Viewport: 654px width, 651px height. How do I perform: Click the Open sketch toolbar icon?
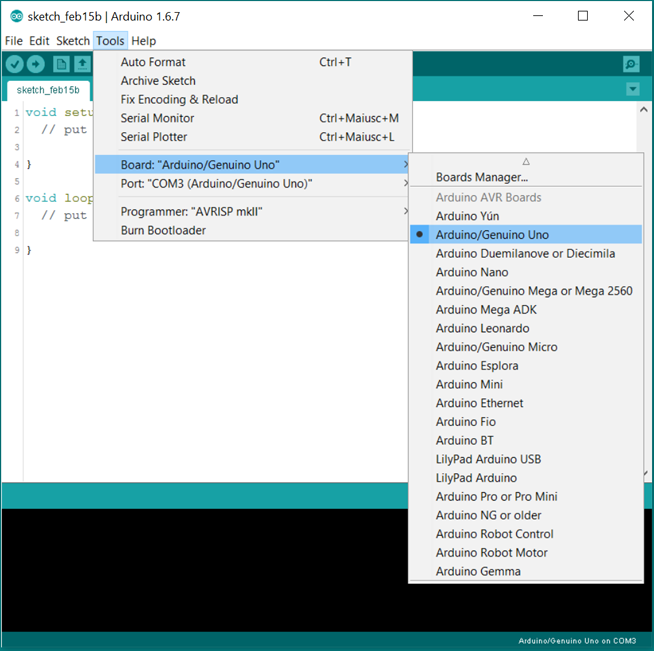coord(83,64)
